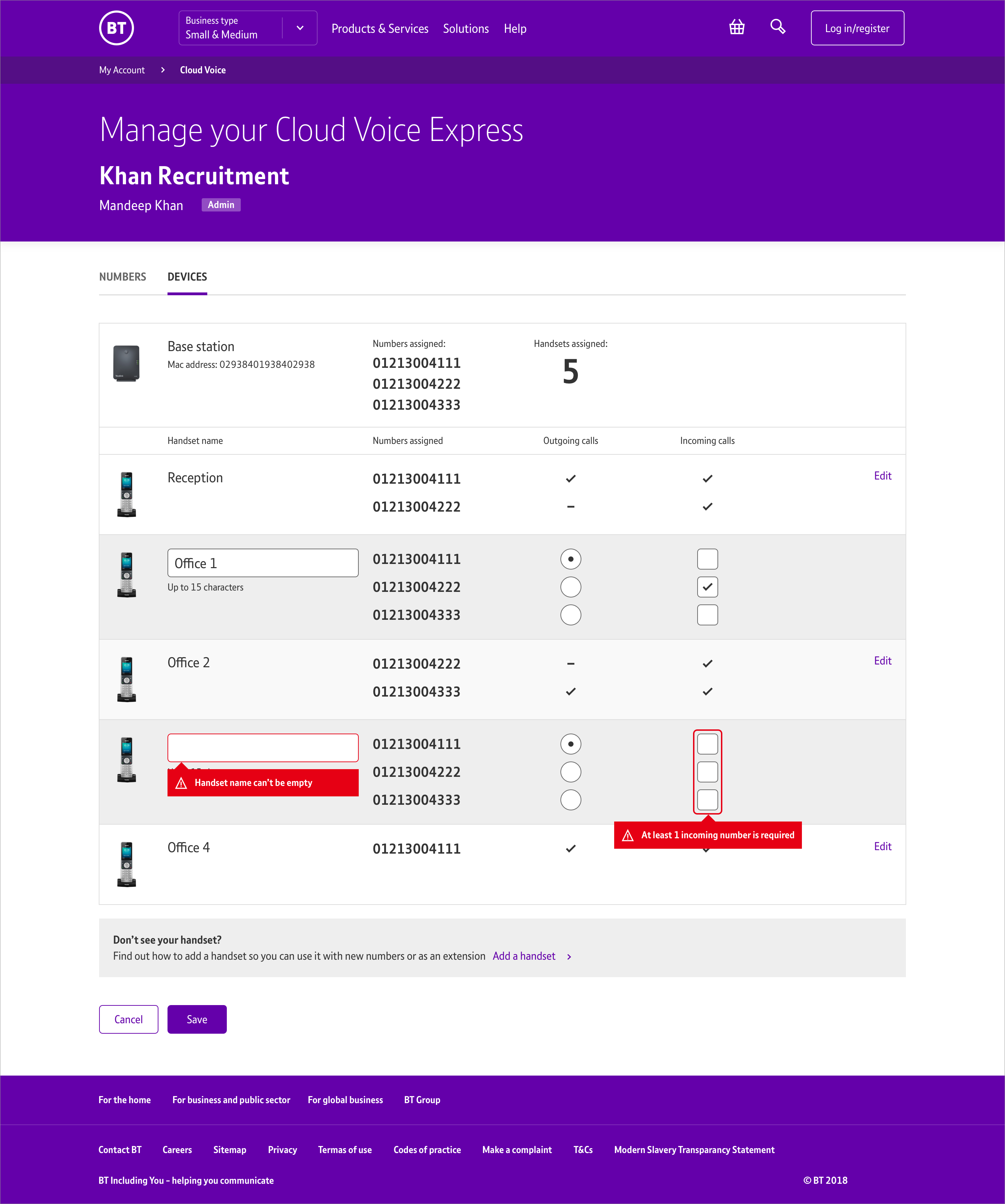Viewport: 1005px width, 1204px height.
Task: Select Office 1 outgoing radio for 01213004333
Action: click(x=571, y=615)
